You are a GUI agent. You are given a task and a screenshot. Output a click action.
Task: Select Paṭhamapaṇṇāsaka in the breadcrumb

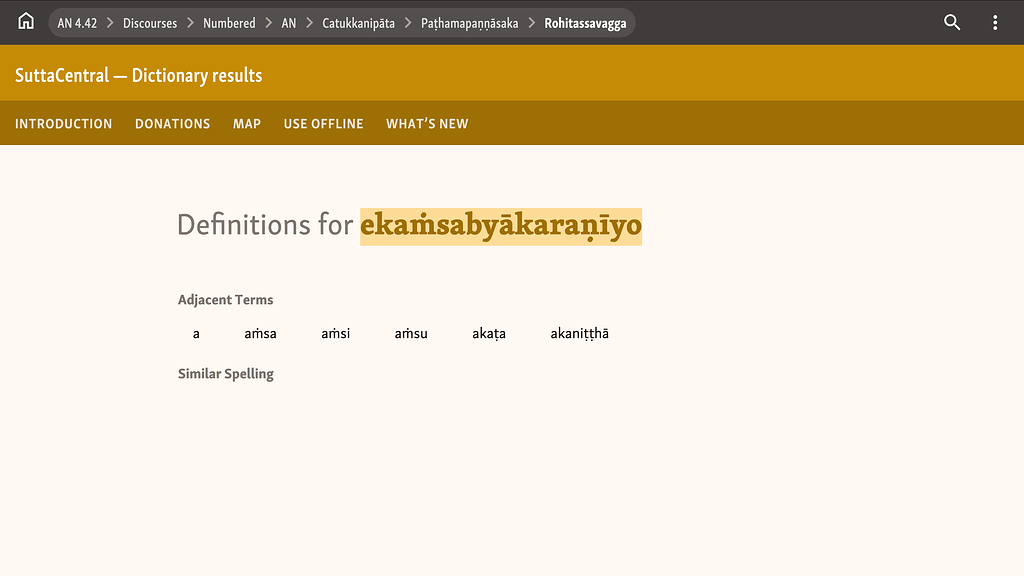click(x=467, y=22)
